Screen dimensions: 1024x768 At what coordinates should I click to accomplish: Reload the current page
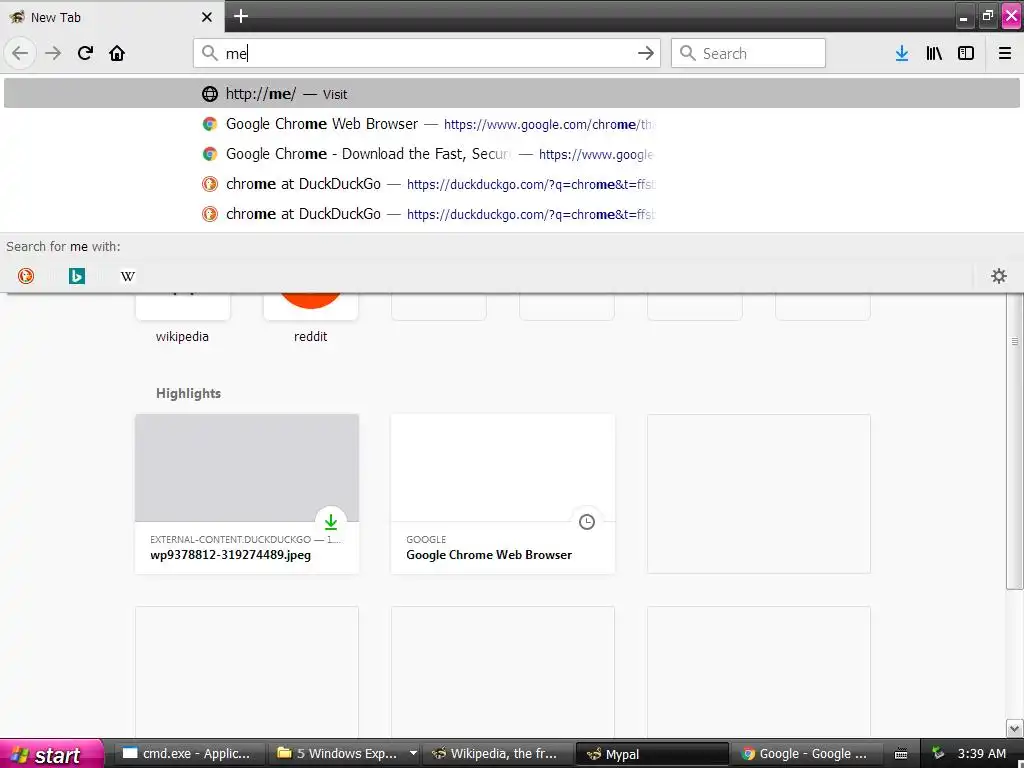point(85,53)
